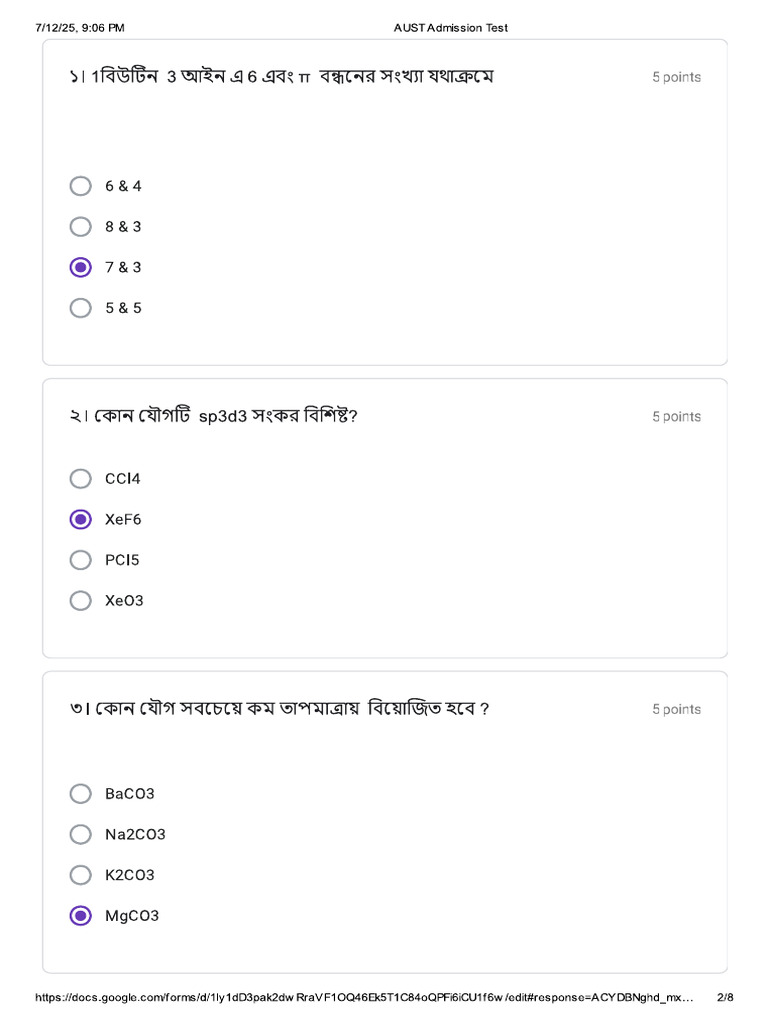The image size is (768, 1024).
Task: Select the "6 & 4" radio option
Action: click(x=81, y=186)
